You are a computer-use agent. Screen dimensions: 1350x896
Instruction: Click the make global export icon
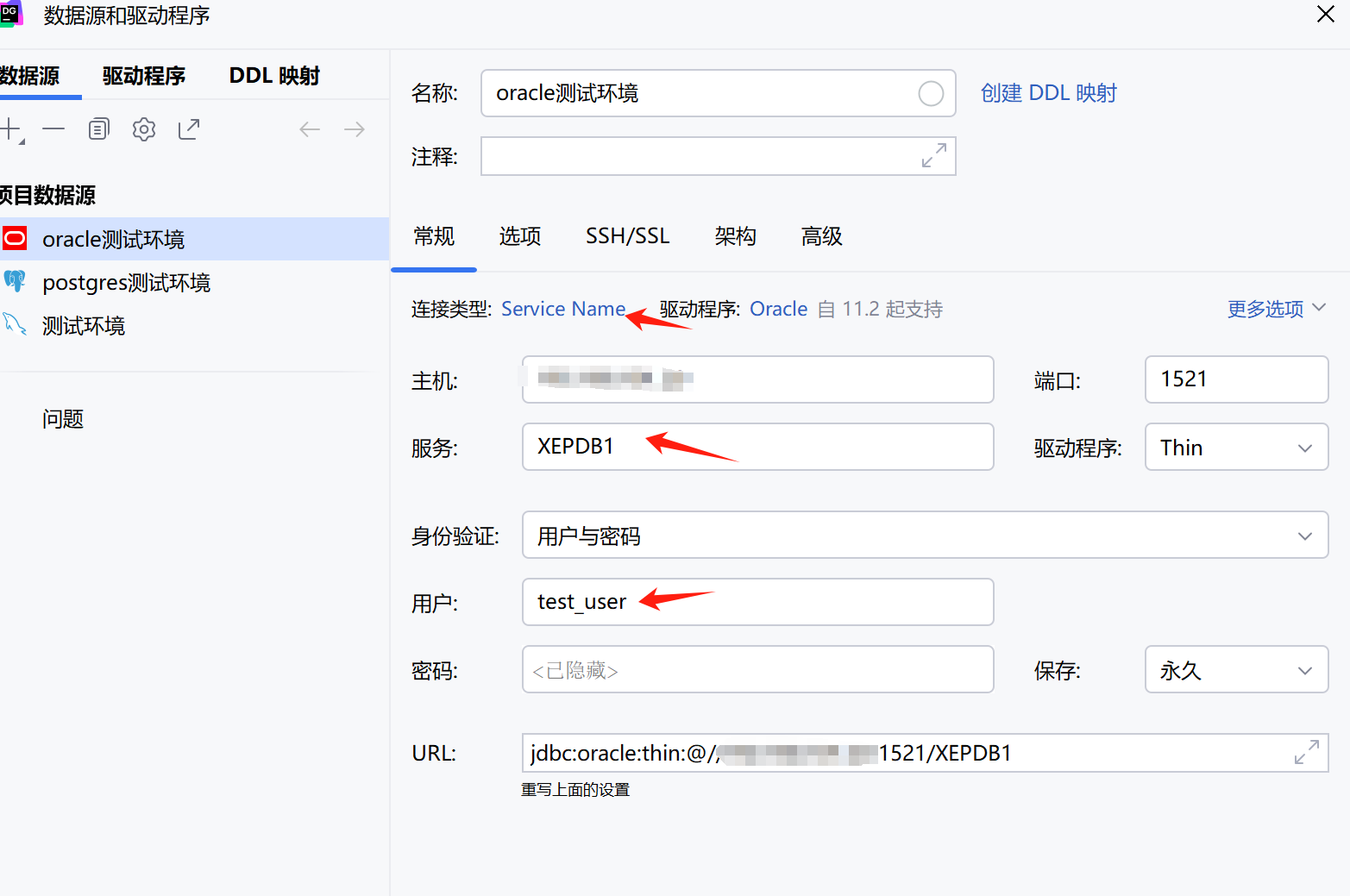click(x=189, y=129)
